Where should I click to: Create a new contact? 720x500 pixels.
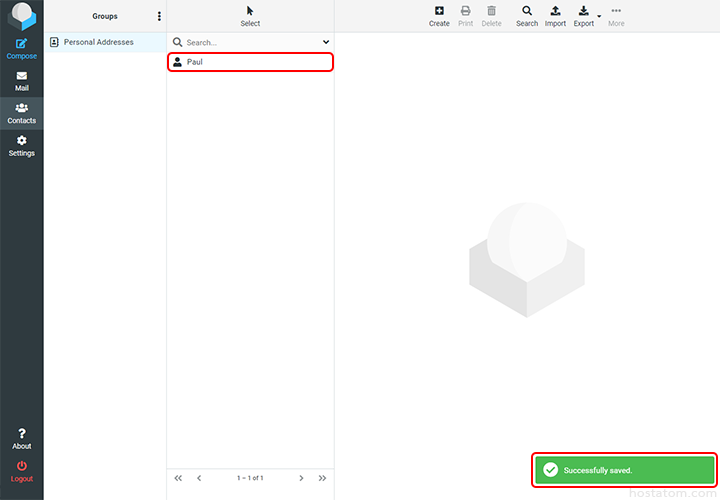[439, 16]
